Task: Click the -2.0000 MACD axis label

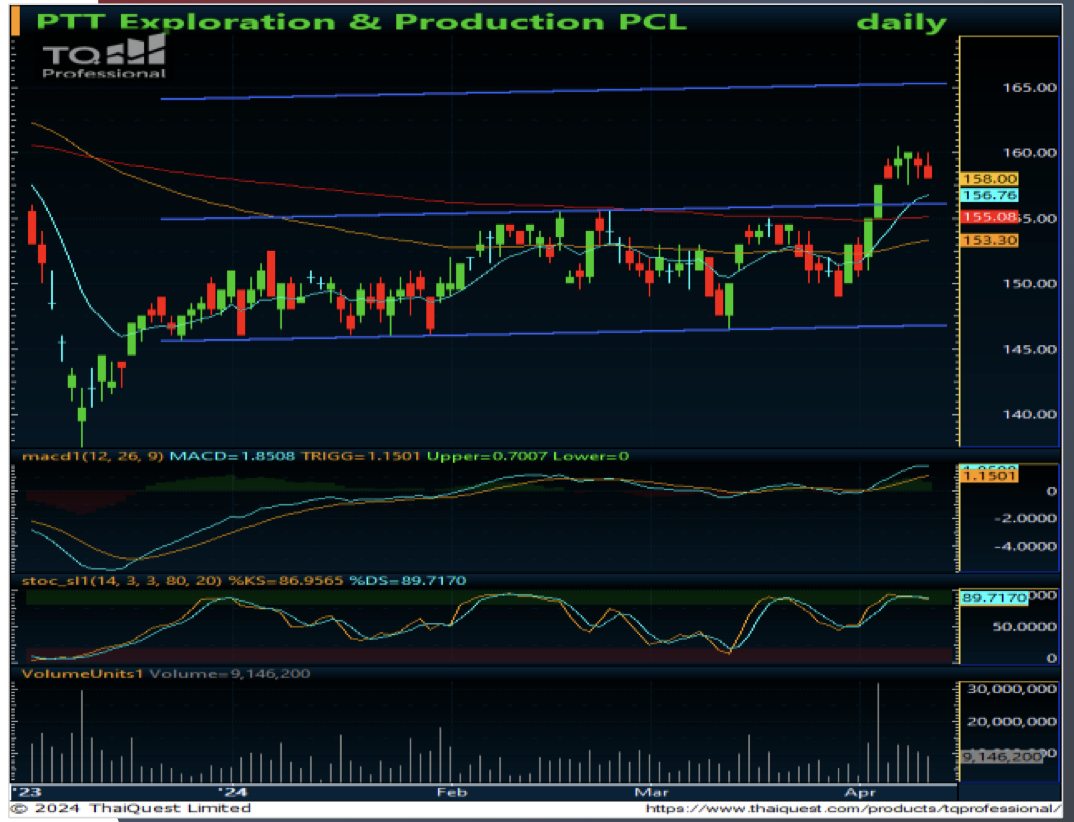Action: 1025,519
